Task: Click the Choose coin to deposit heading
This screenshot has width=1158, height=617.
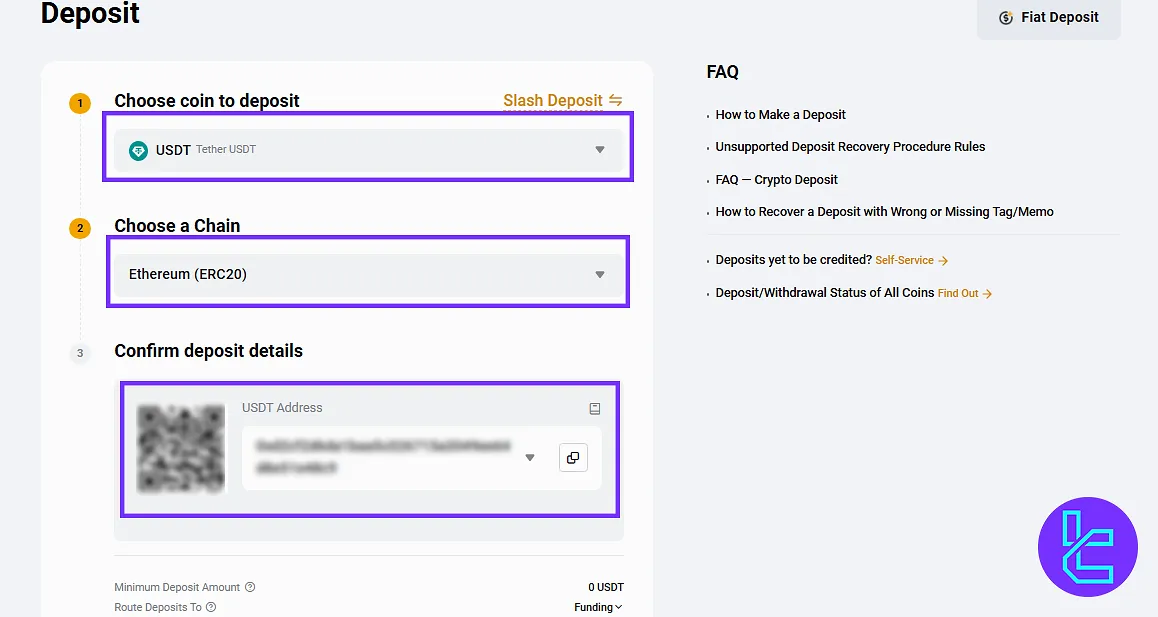Action: pyautogui.click(x=207, y=101)
